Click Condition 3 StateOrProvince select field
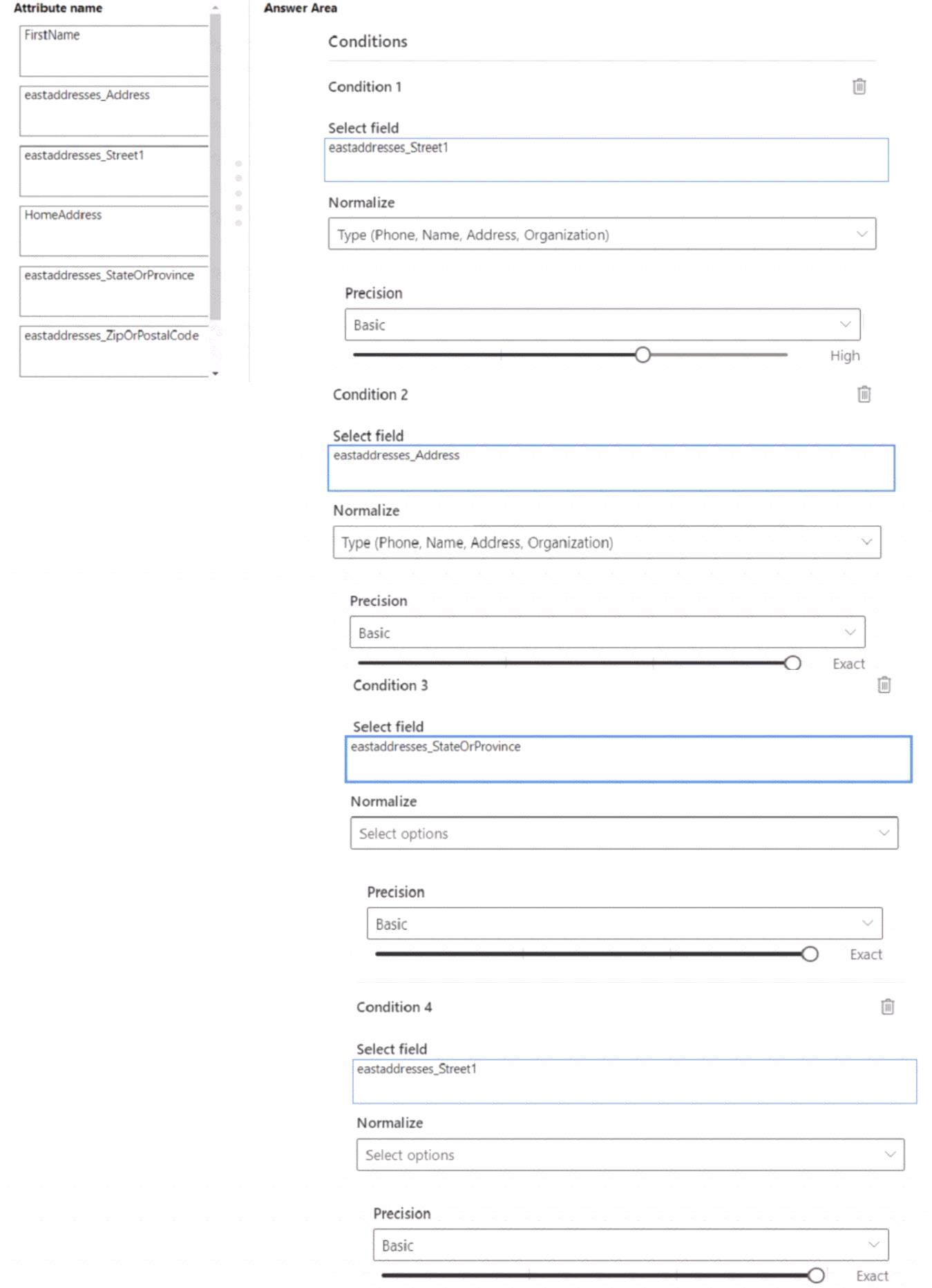The width and height of the screenshot is (932, 1288). tap(628, 759)
